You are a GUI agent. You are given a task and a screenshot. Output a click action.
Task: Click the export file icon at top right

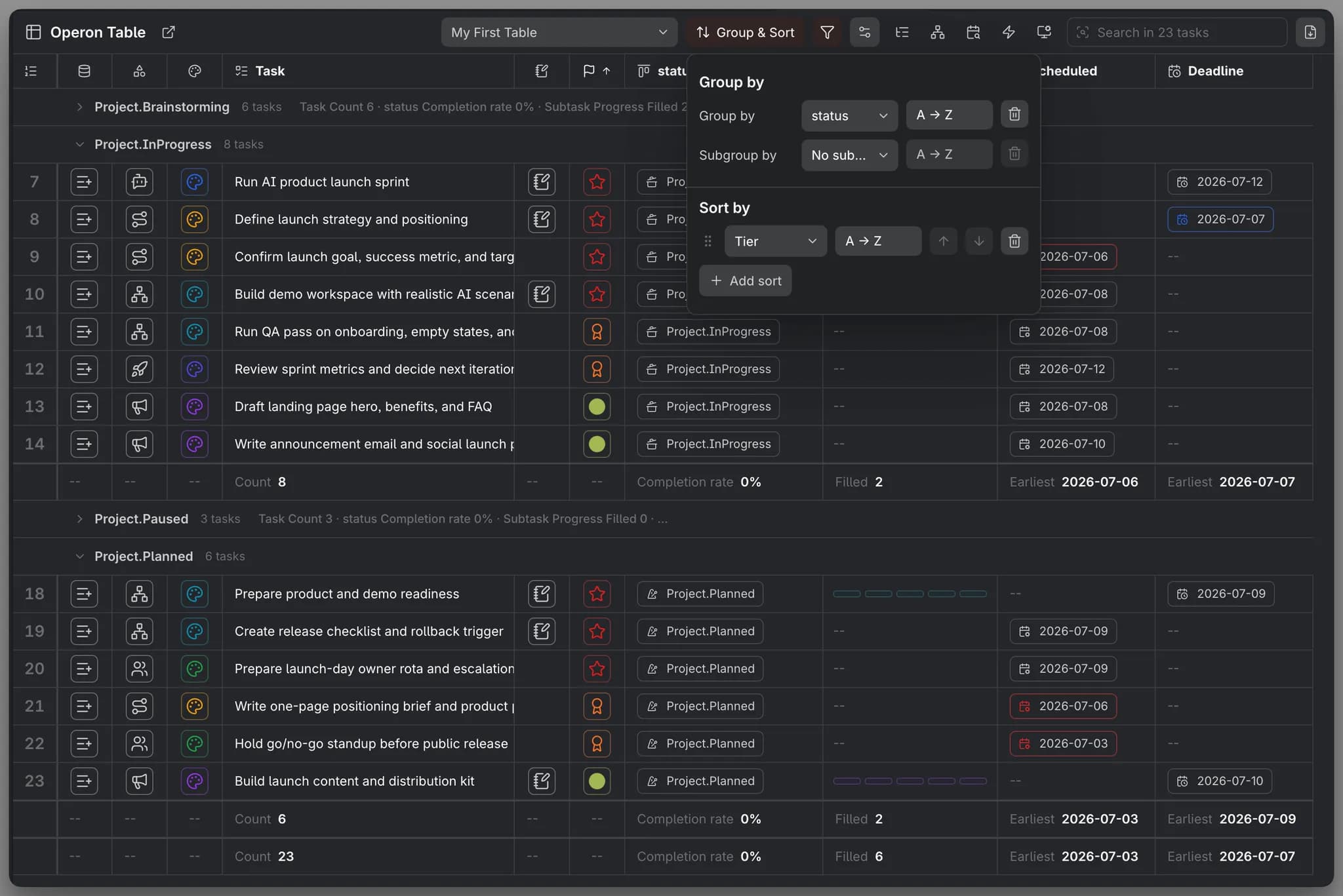tap(1310, 32)
